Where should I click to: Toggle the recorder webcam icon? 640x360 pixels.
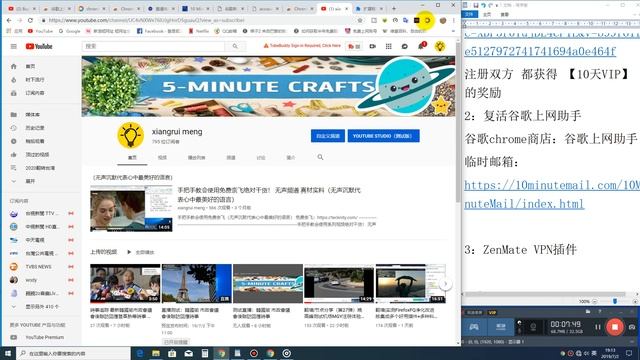(x=533, y=327)
